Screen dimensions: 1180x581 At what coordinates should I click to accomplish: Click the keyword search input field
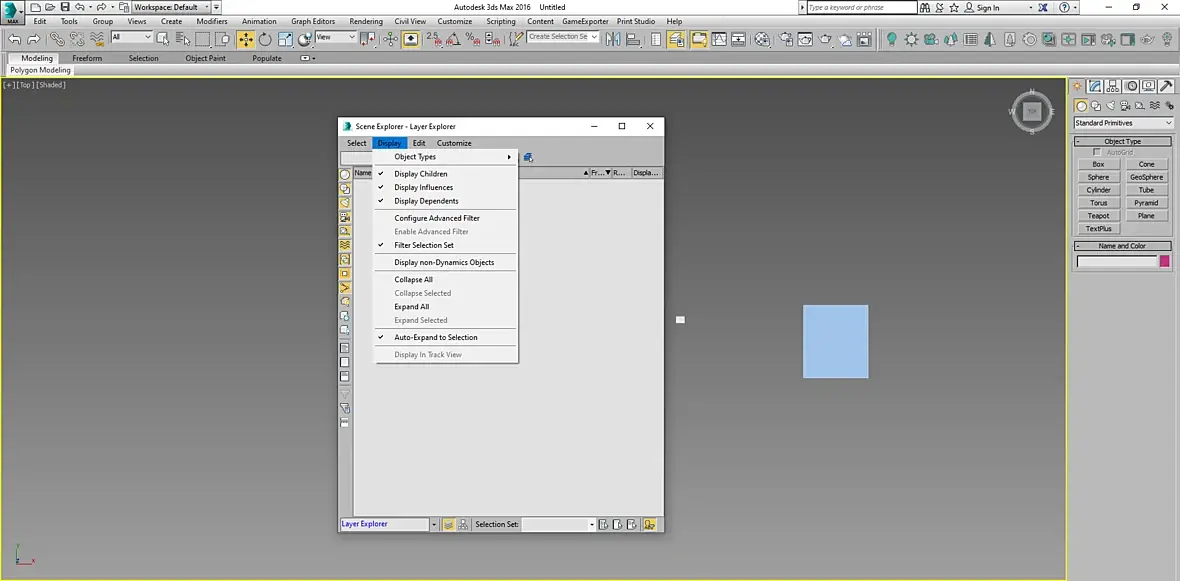pos(860,7)
